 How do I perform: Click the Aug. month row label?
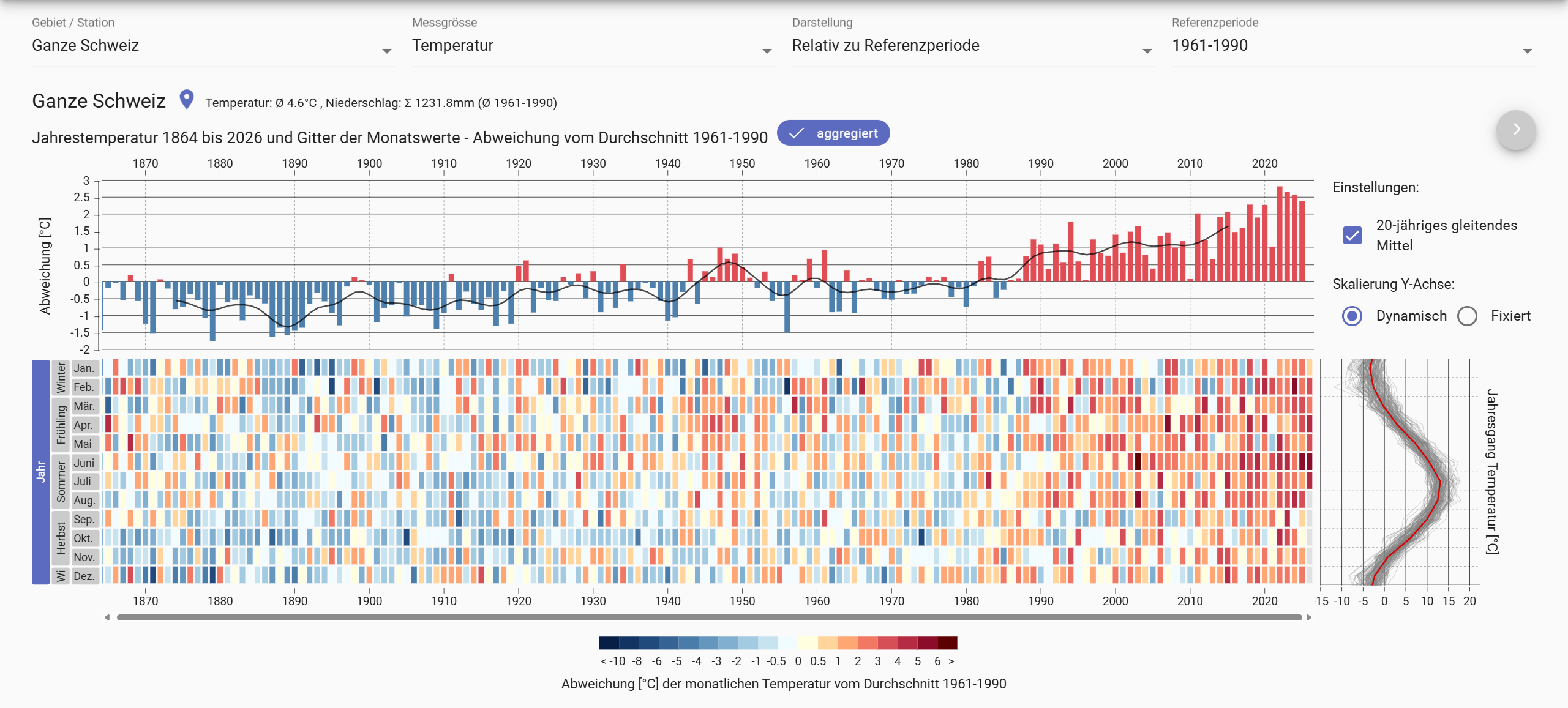click(x=84, y=501)
